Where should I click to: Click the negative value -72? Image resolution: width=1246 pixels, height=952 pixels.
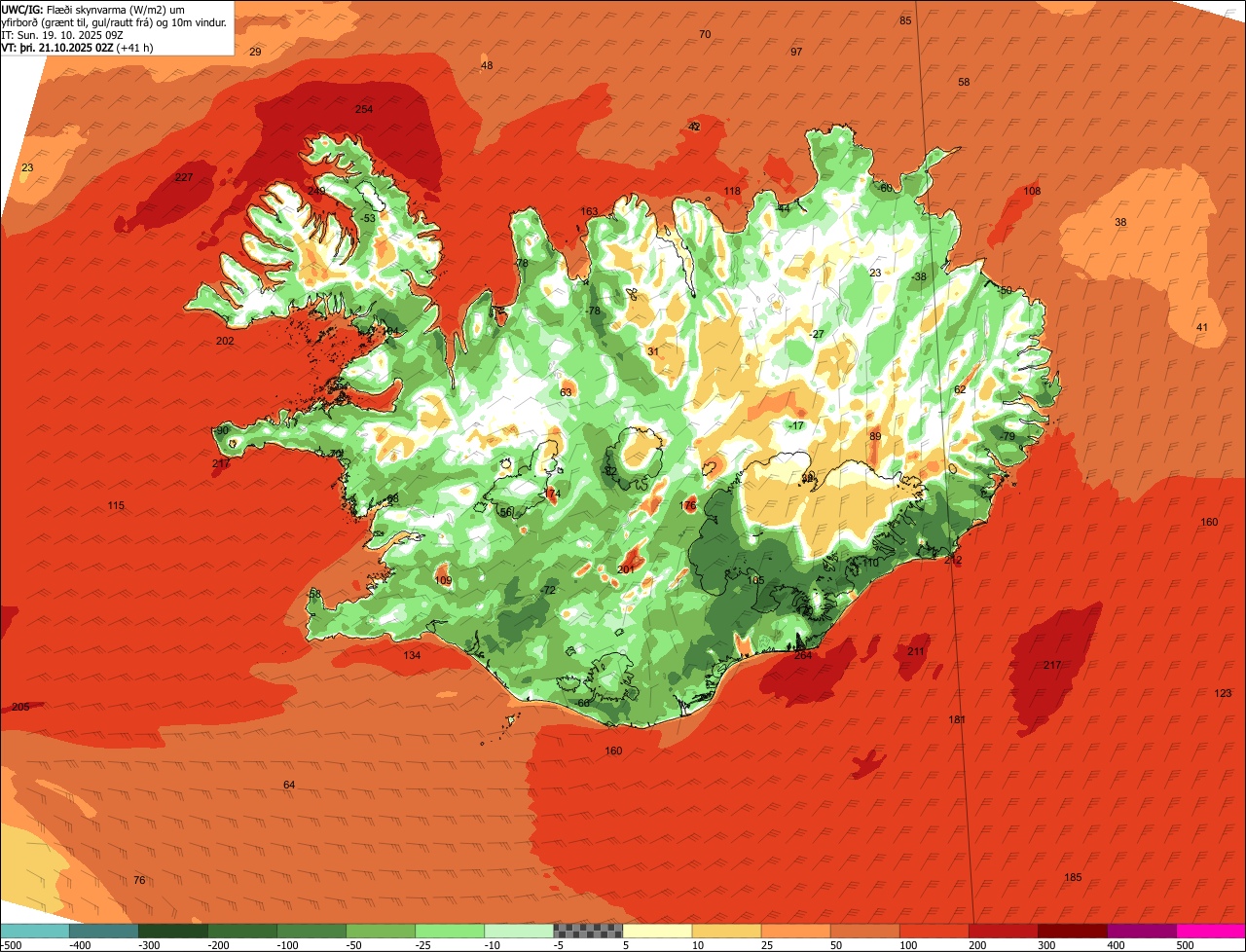[x=548, y=590]
